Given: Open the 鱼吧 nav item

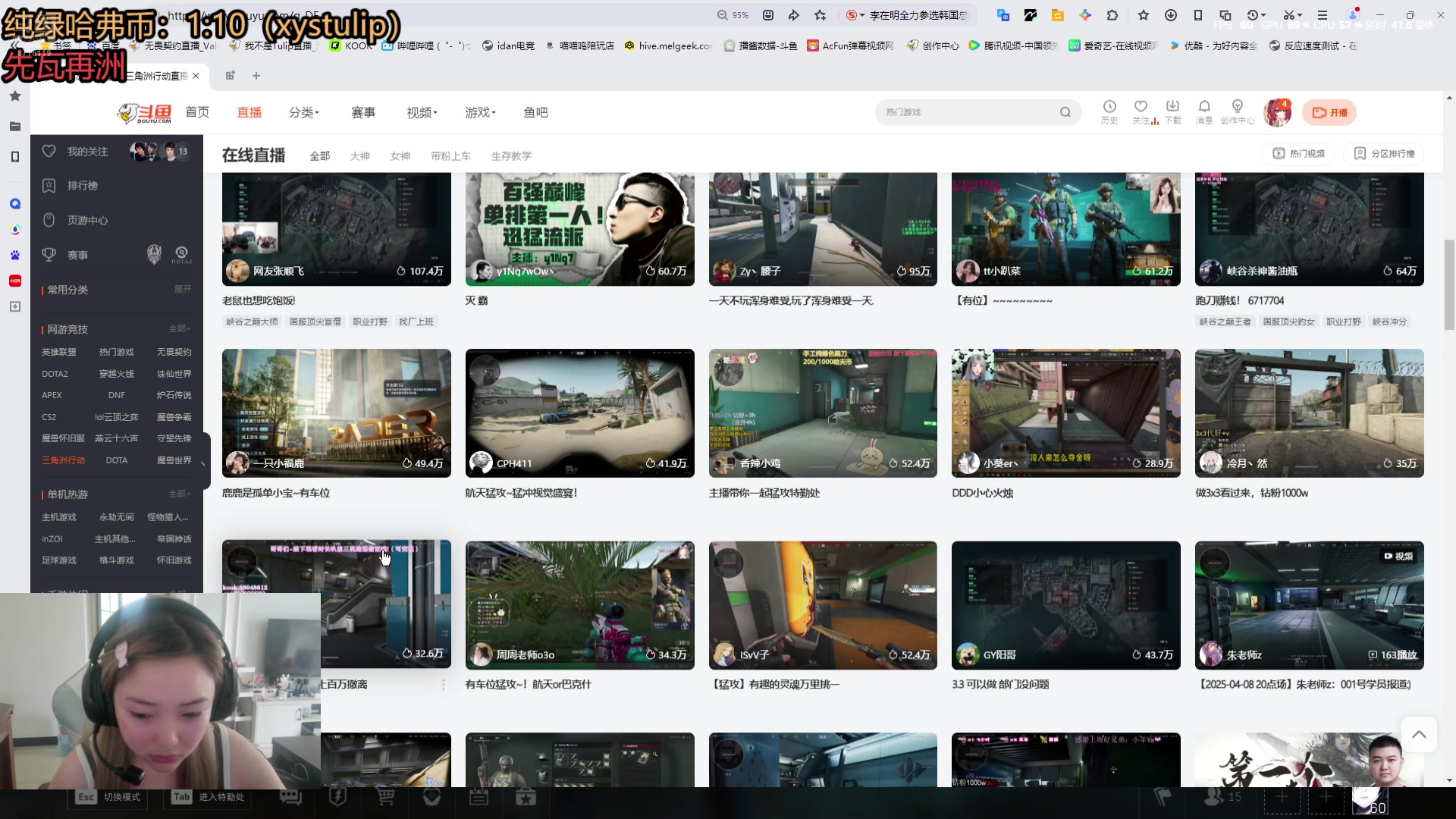Looking at the screenshot, I should [x=535, y=112].
